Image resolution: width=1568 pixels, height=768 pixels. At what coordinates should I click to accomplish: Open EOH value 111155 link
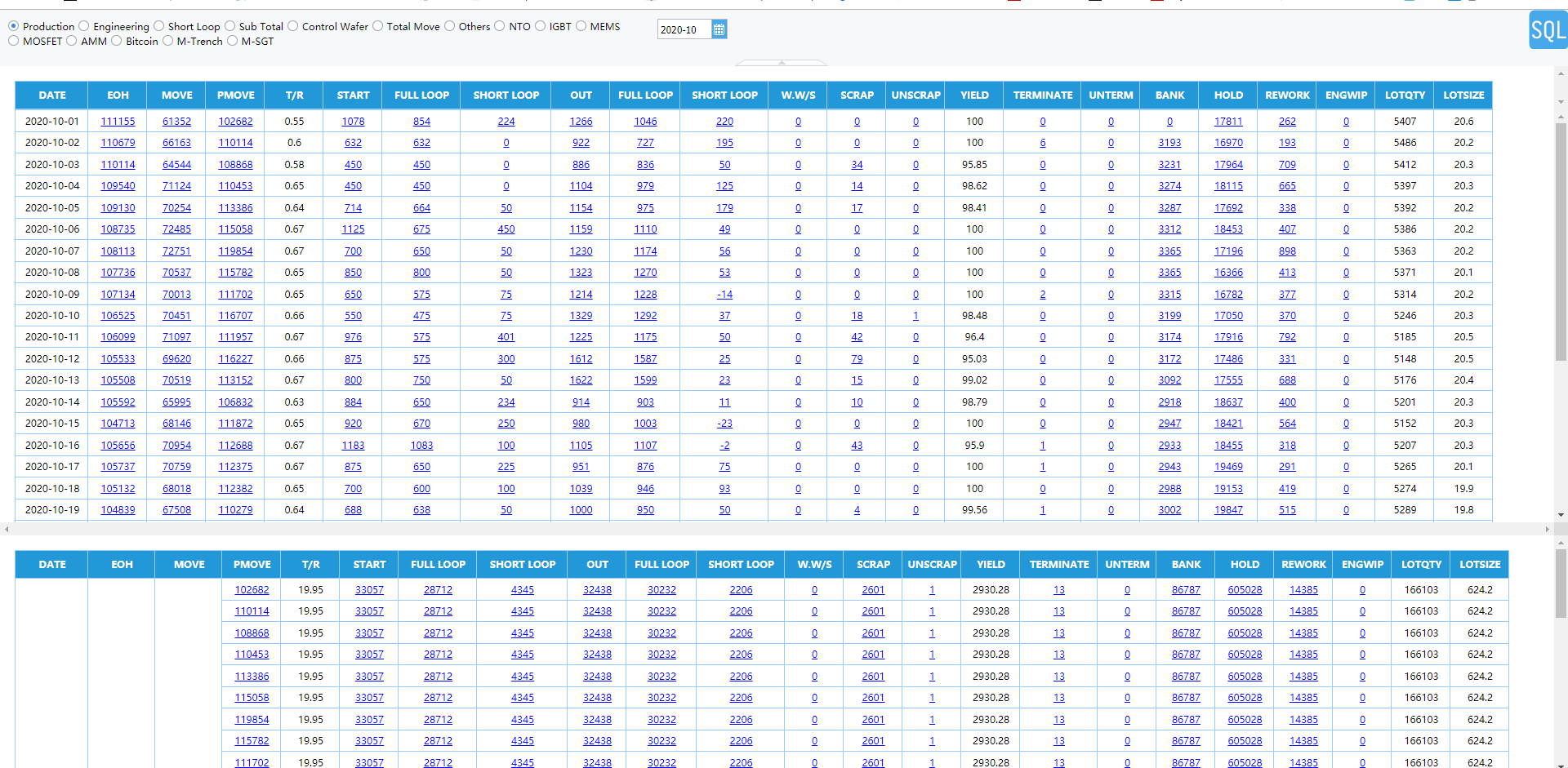pyautogui.click(x=118, y=121)
